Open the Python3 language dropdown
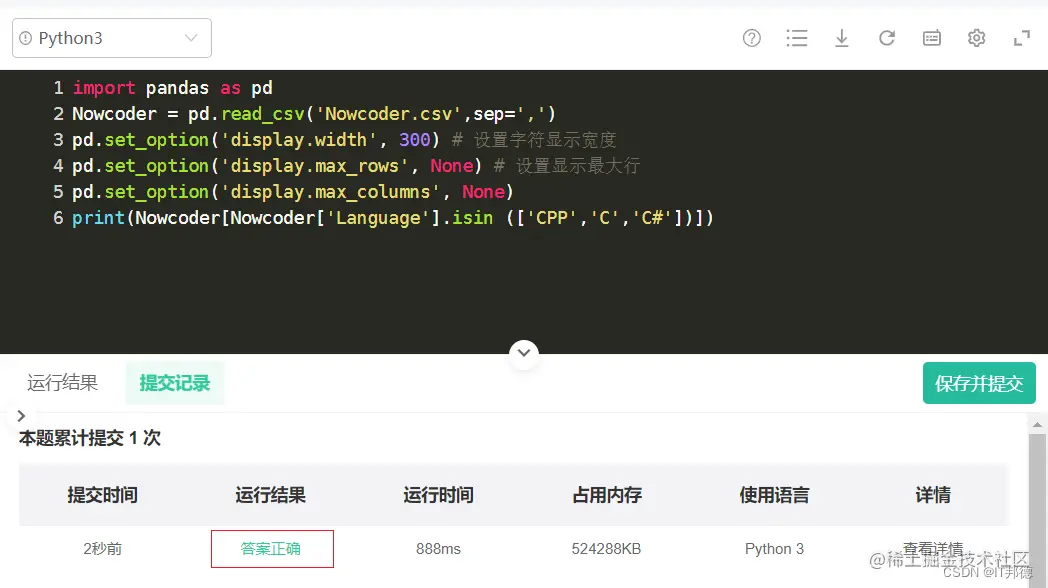1048x588 pixels. tap(112, 38)
